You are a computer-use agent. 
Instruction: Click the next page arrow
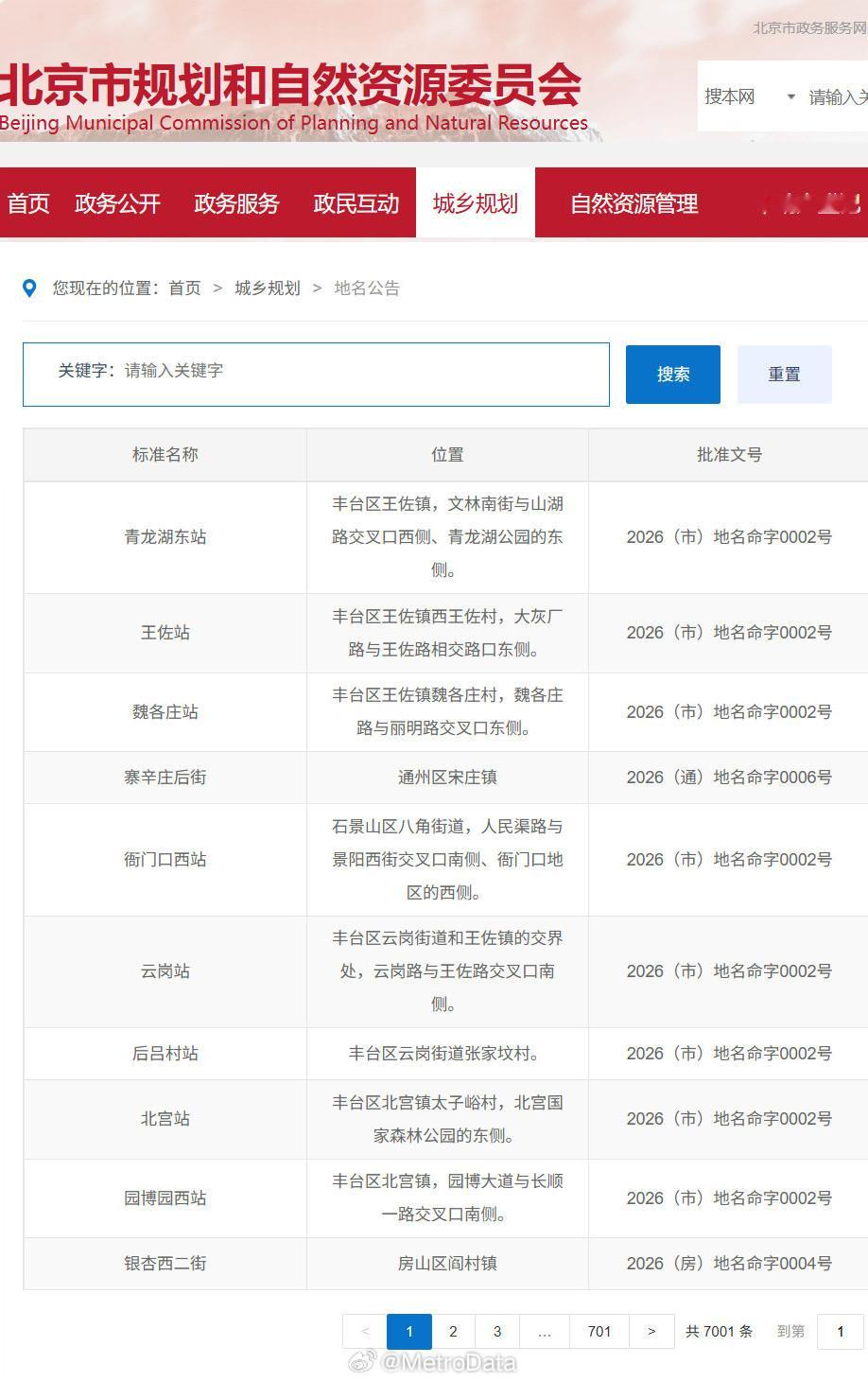[651, 1332]
